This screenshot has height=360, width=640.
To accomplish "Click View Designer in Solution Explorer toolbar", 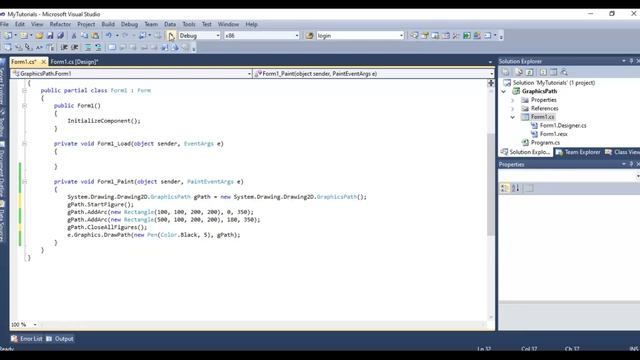I will pyautogui.click(x=553, y=72).
